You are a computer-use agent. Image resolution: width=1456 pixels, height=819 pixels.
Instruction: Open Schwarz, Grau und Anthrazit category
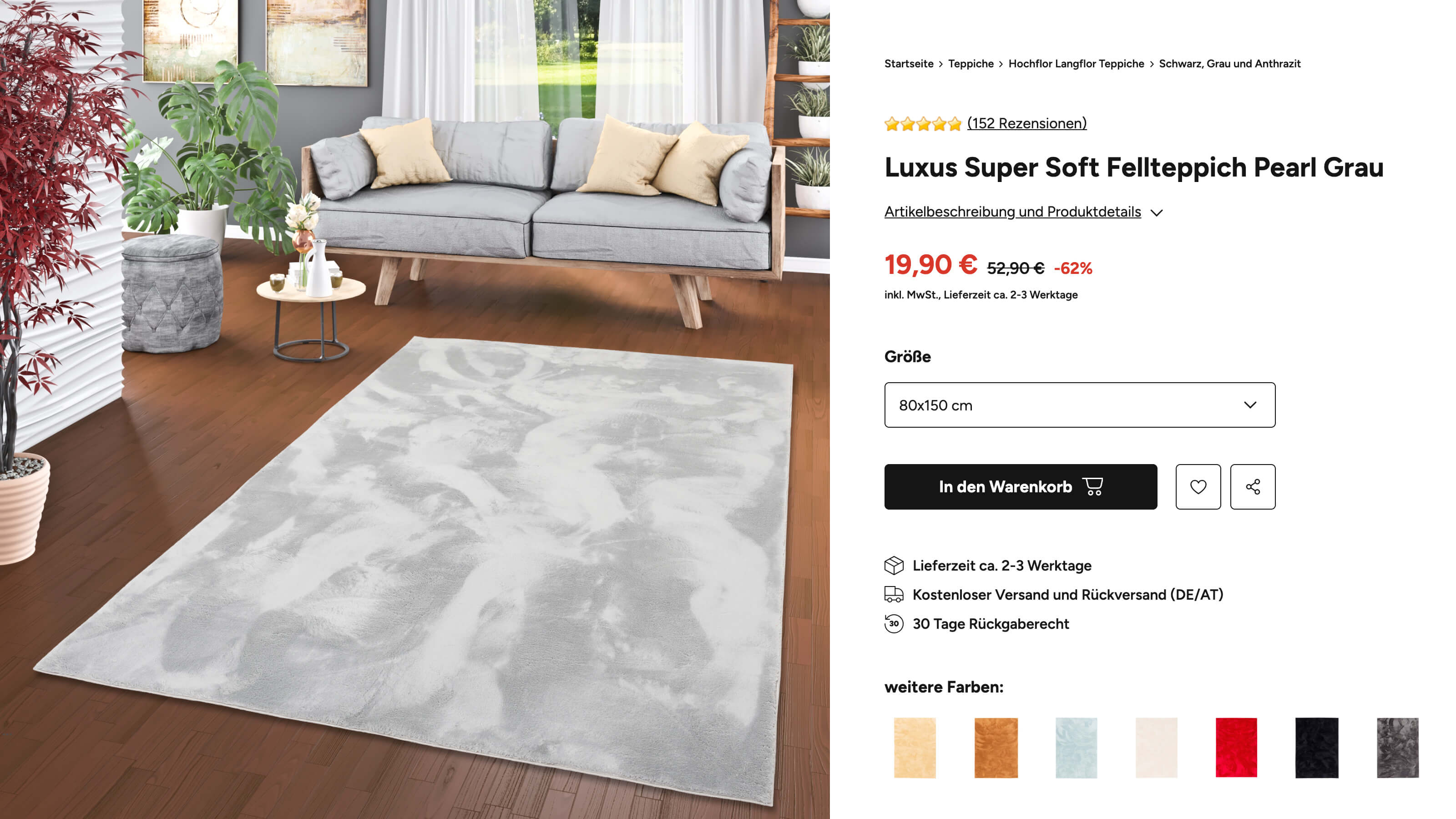point(1229,63)
